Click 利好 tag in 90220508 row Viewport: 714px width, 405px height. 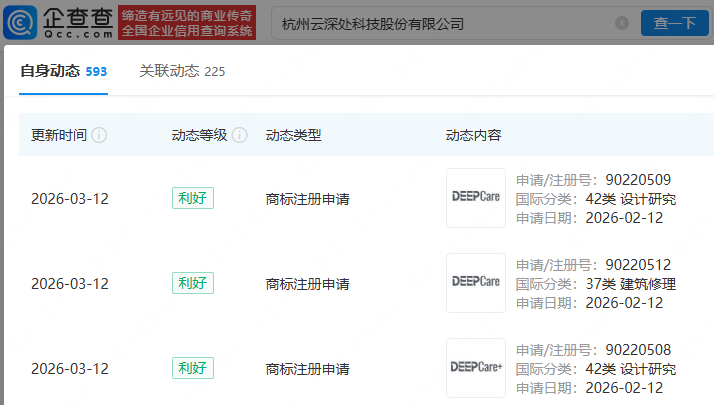193,368
